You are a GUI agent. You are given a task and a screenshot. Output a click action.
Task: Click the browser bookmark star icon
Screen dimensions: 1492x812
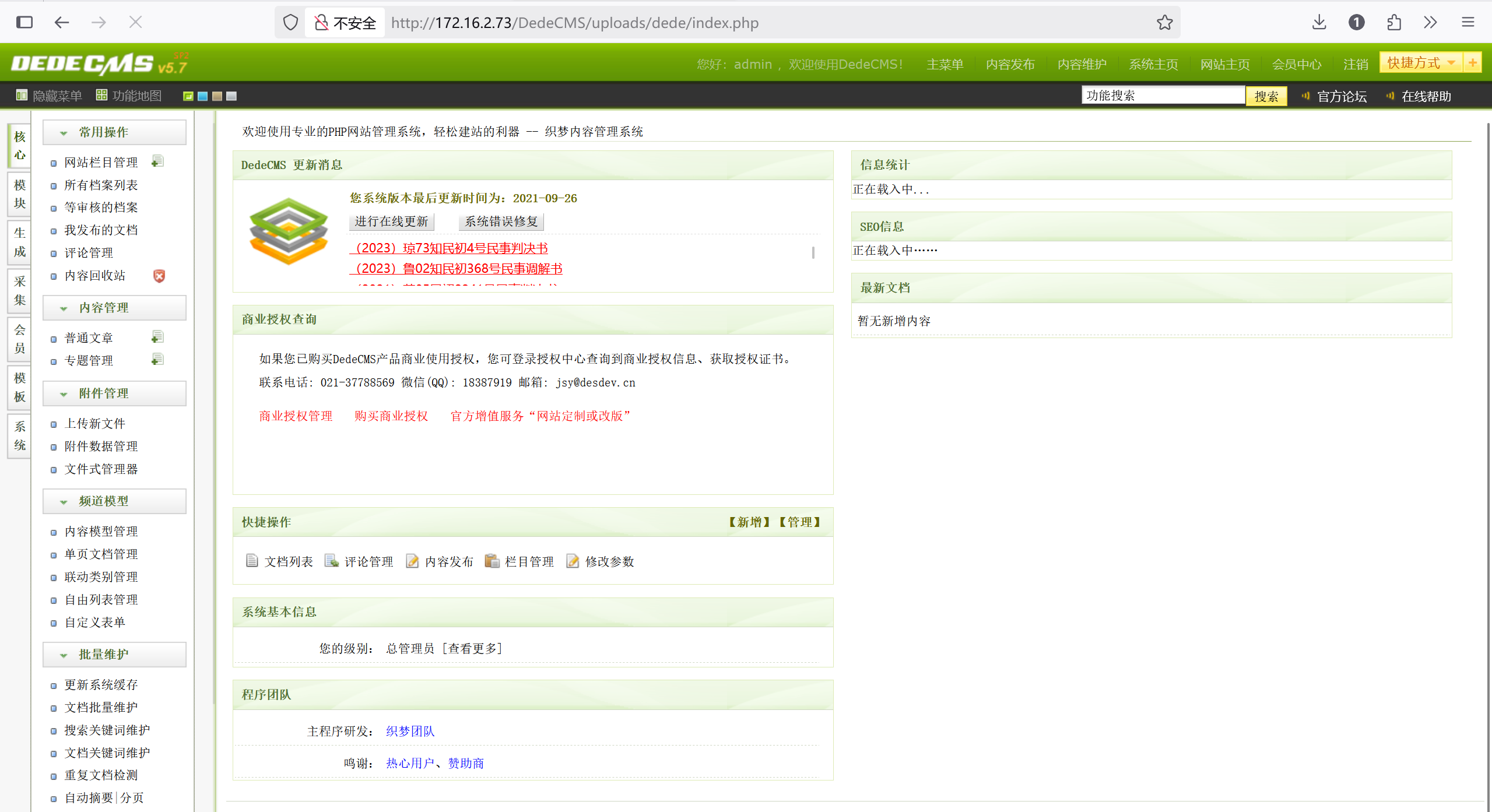1164,23
